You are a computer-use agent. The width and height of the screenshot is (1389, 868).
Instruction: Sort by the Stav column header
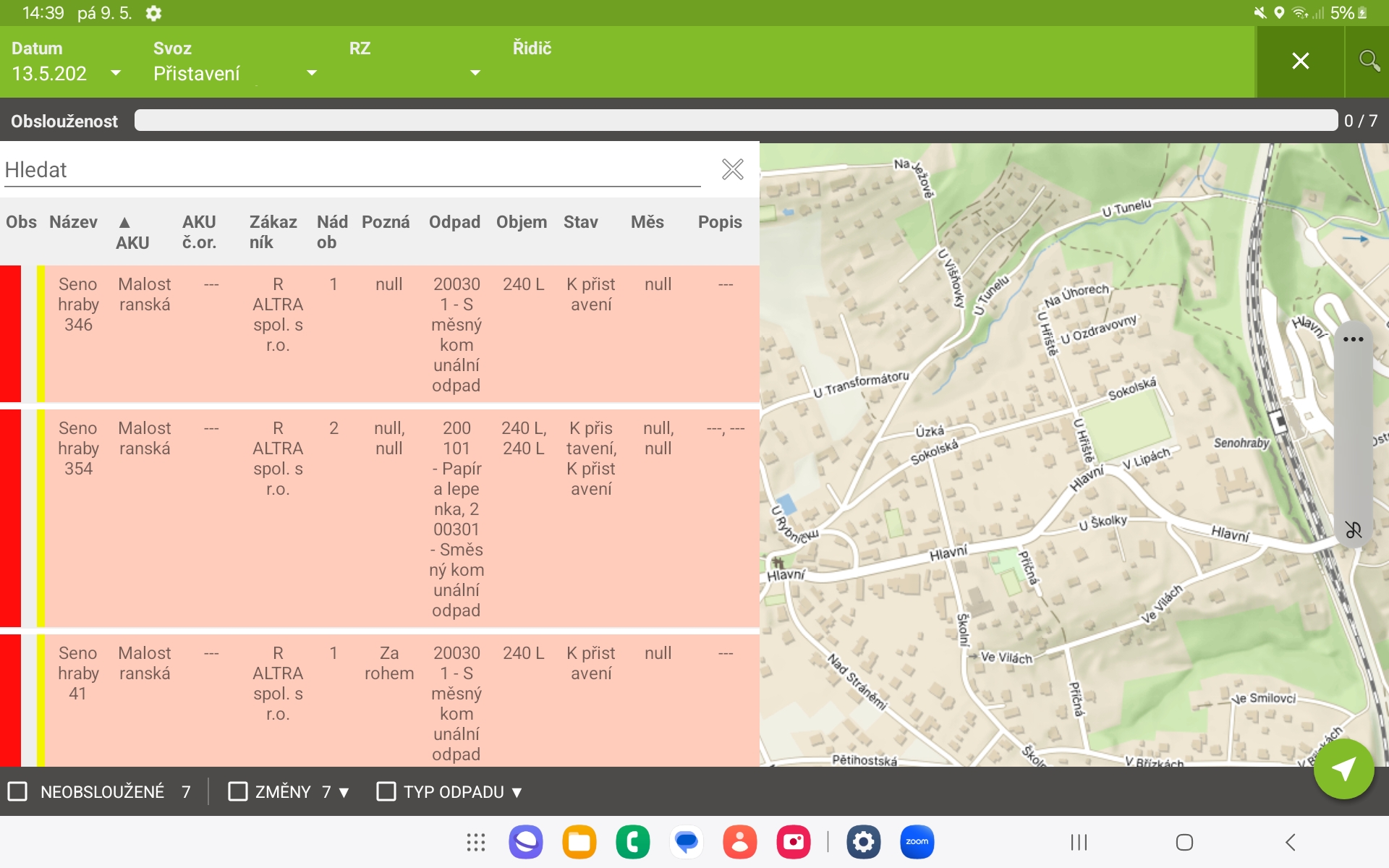point(580,222)
